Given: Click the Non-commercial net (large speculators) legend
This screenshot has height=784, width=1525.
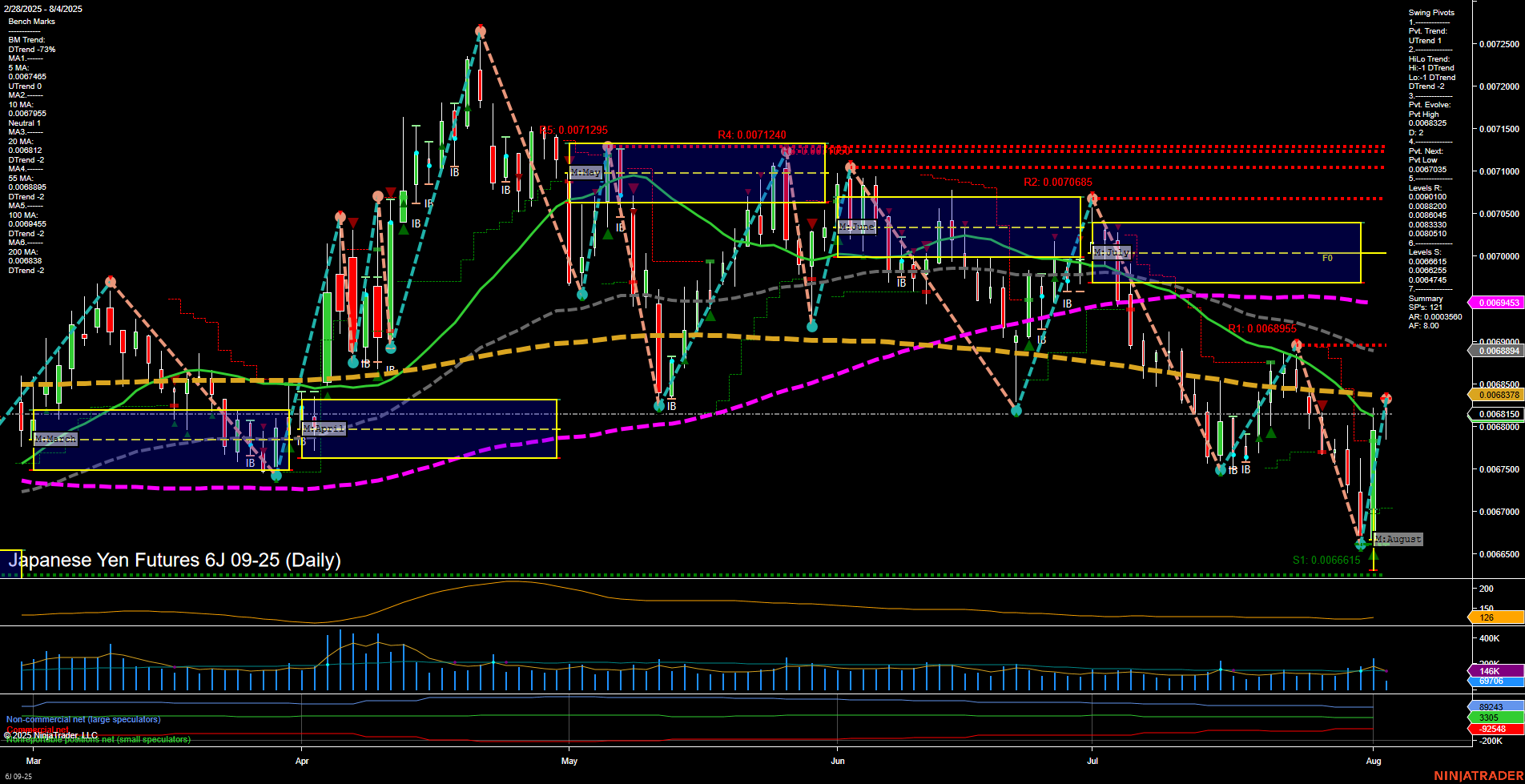Looking at the screenshot, I should point(83,720).
